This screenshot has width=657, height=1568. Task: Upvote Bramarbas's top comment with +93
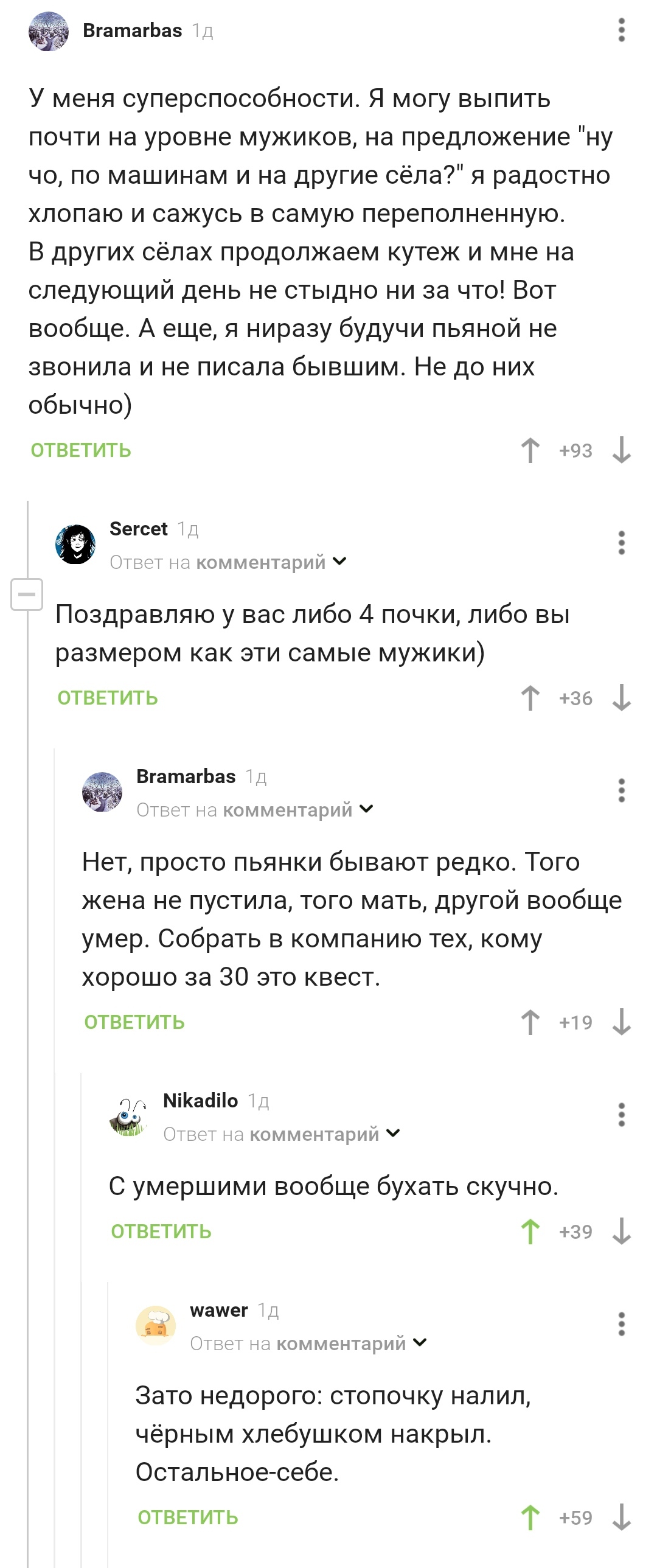530,450
